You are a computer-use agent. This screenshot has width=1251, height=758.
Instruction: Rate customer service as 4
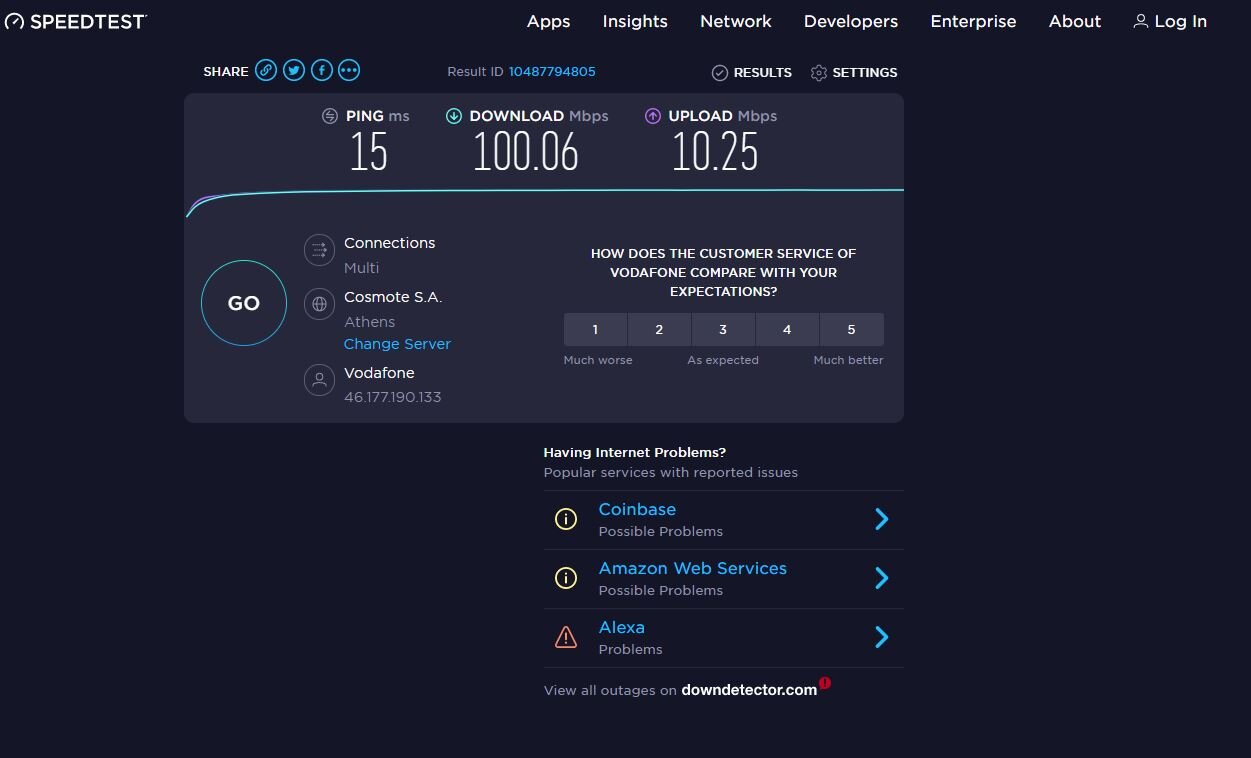787,329
